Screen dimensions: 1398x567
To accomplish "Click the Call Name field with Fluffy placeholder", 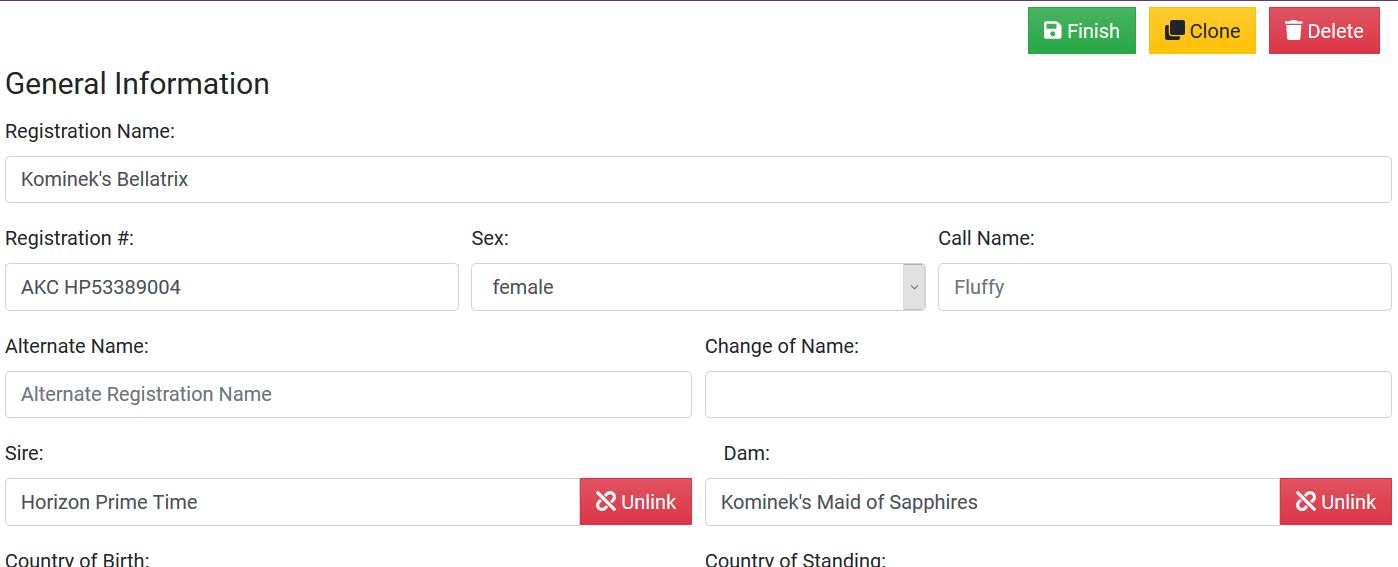I will pos(1164,287).
